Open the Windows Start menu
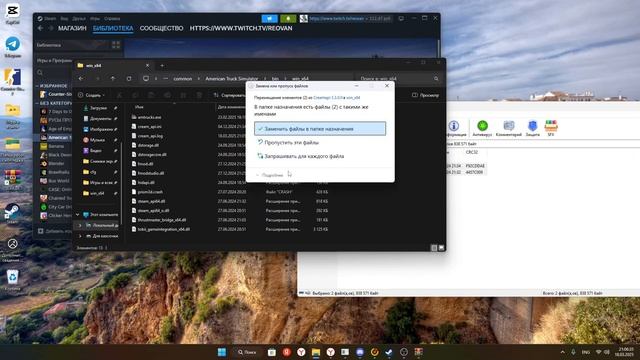 point(222,352)
